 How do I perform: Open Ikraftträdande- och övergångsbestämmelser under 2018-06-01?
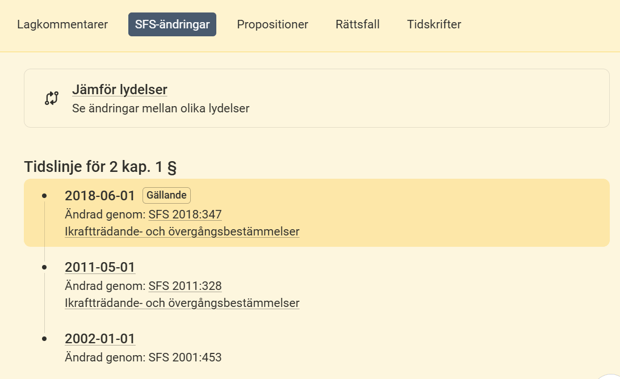click(182, 231)
